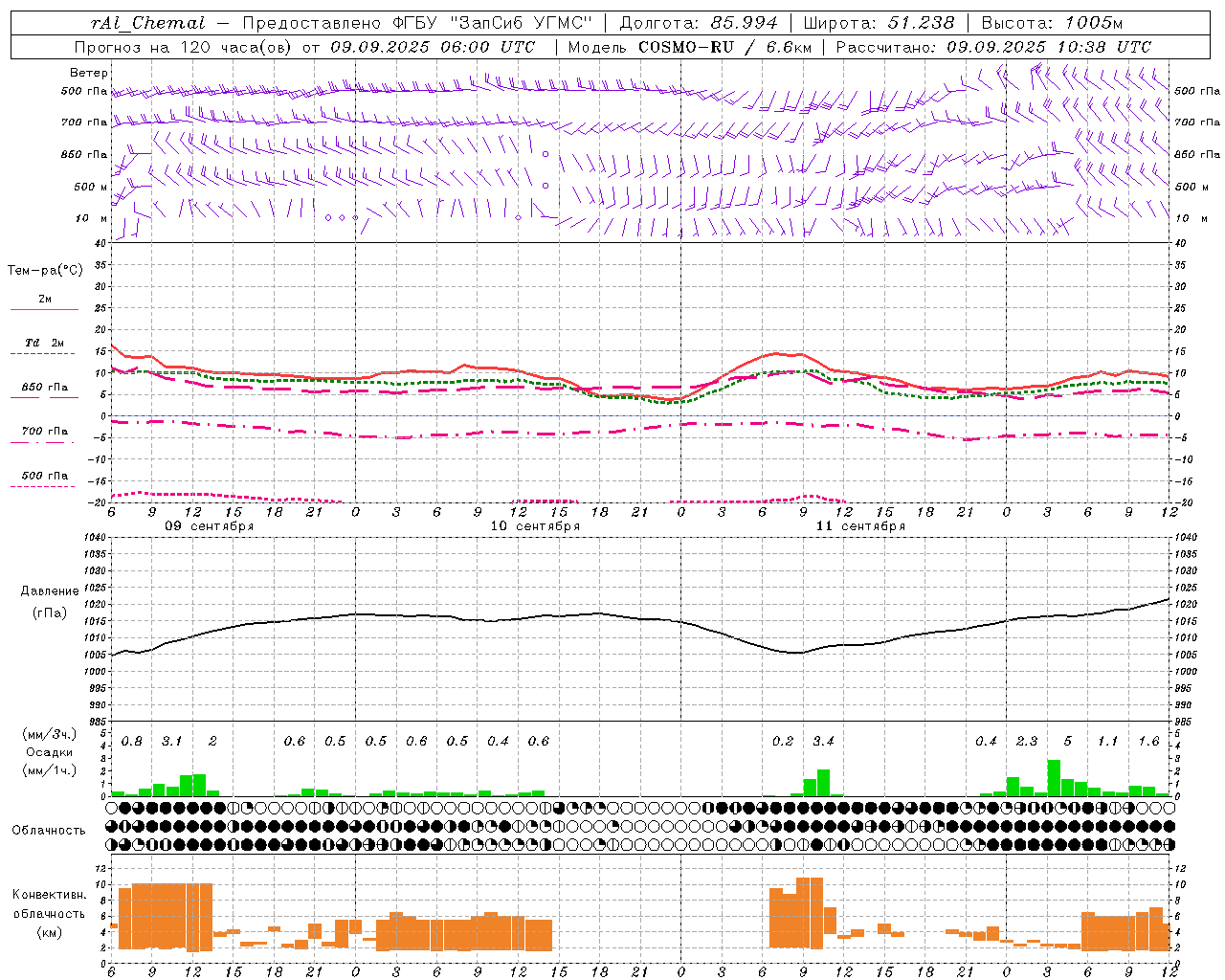Viewport: 1225px width, 980px height.
Task: Click the Тем-ра(°C) panel label
Action: tap(45, 271)
